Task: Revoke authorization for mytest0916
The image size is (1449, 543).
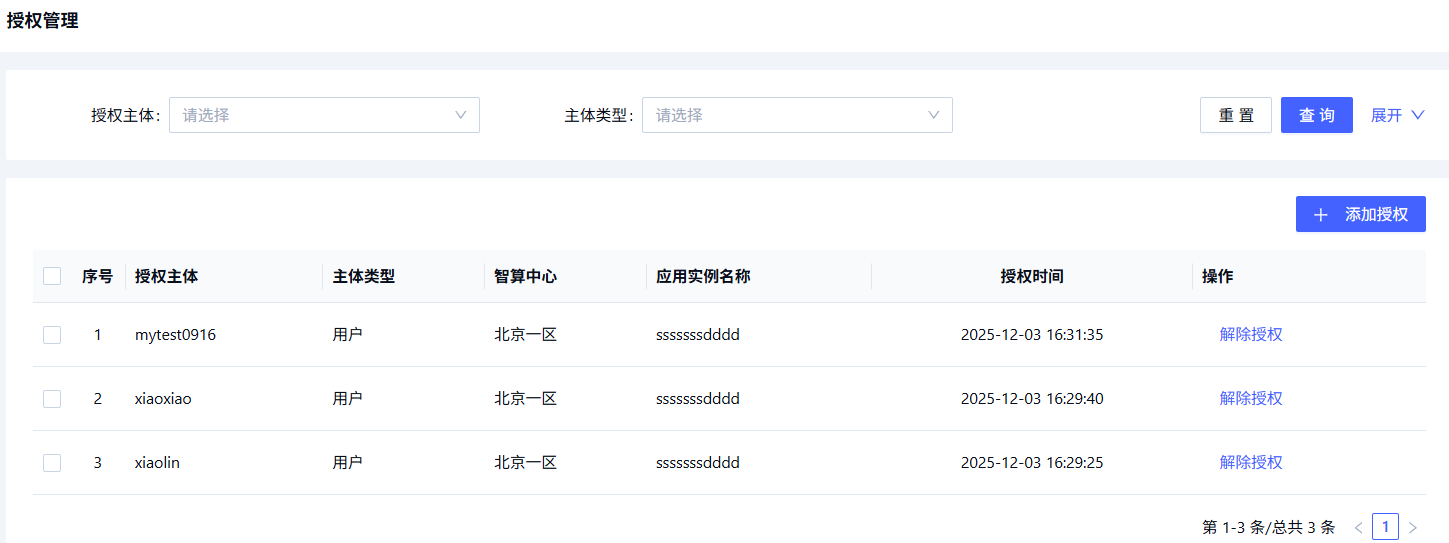Action: (1250, 335)
